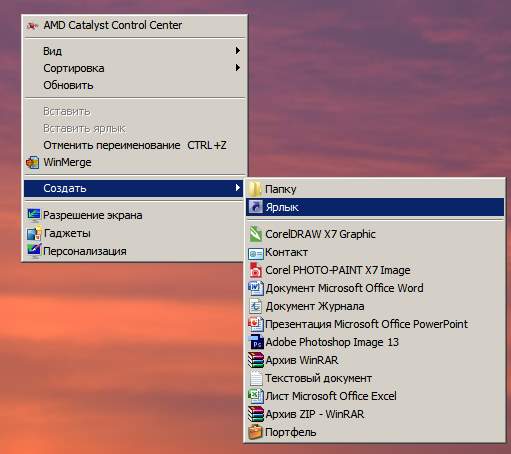Click the Портфель briefcase icon
Image resolution: width=511 pixels, height=454 pixels.
coord(256,432)
